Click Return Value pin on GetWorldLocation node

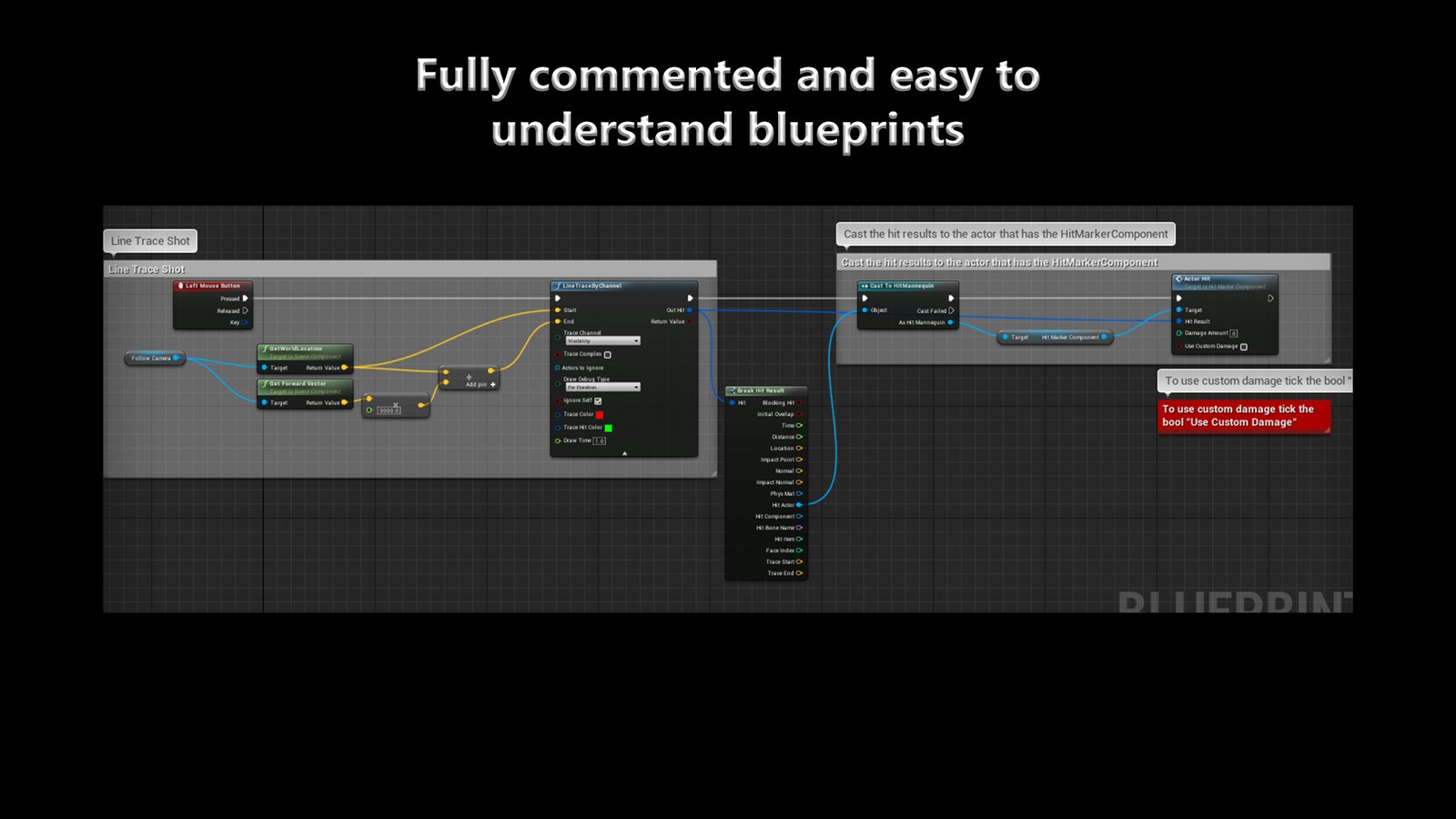point(344,367)
